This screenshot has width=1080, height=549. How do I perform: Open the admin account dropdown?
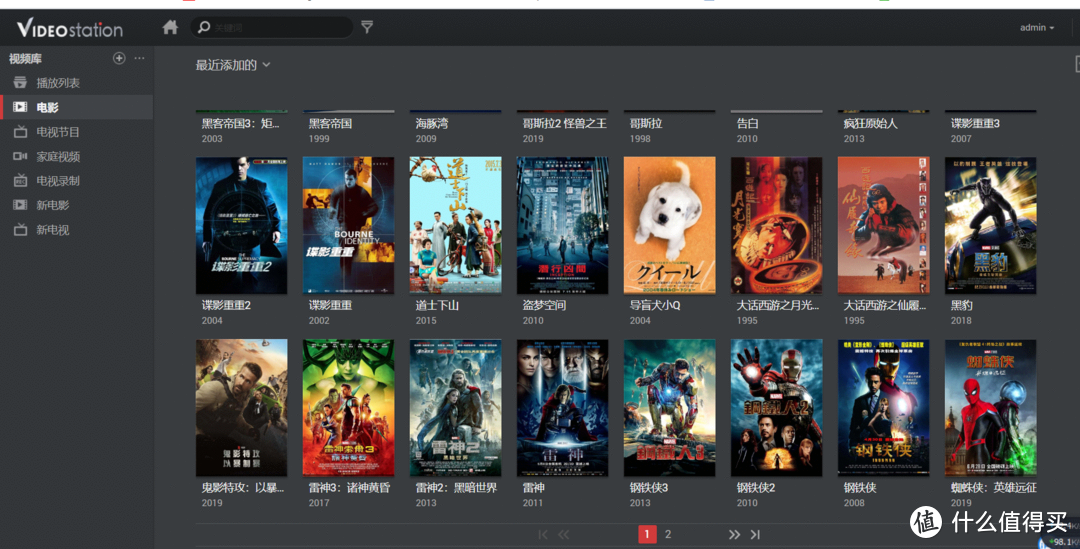[1037, 28]
